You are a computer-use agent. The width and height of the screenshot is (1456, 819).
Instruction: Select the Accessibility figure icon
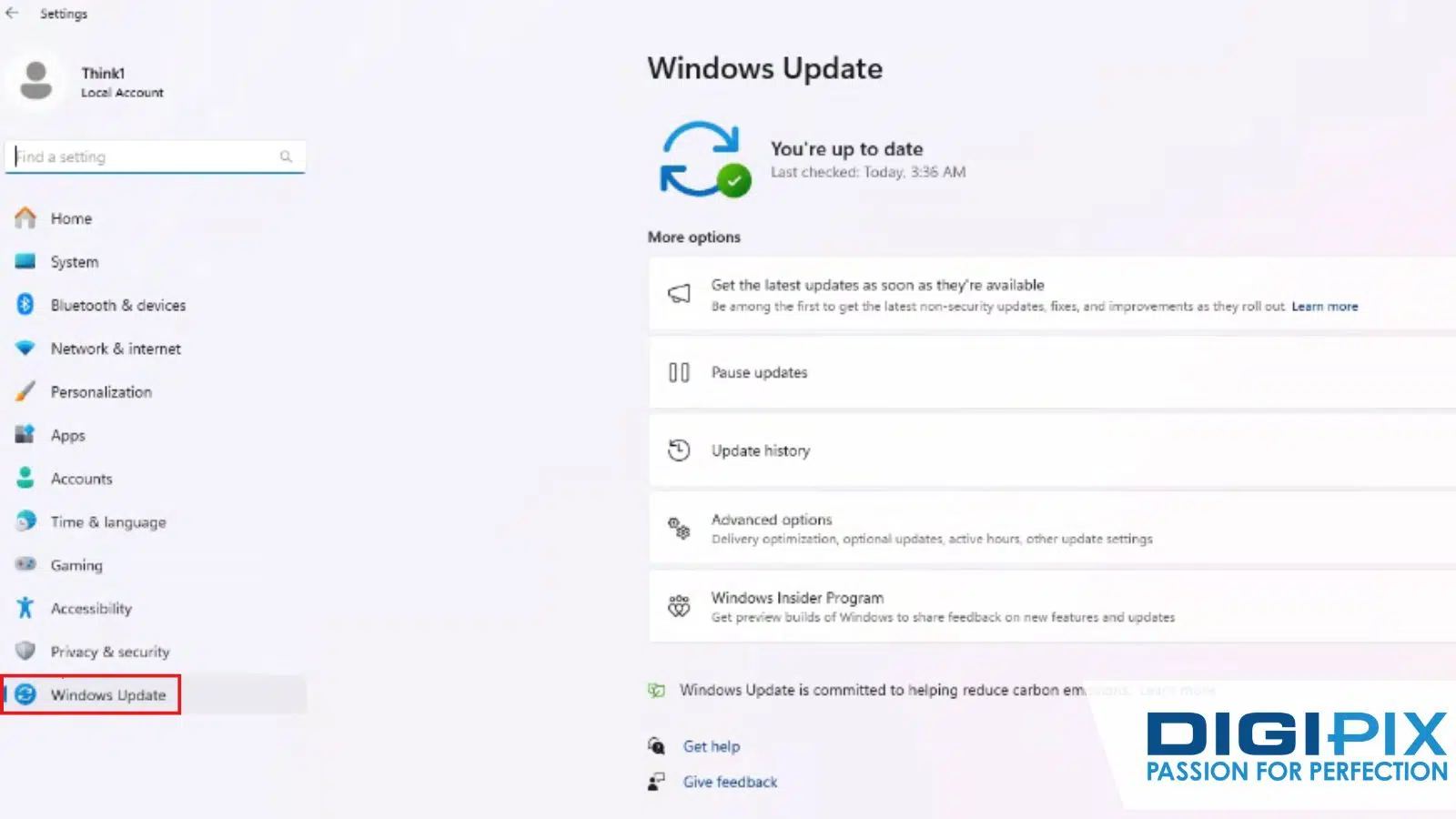25,608
